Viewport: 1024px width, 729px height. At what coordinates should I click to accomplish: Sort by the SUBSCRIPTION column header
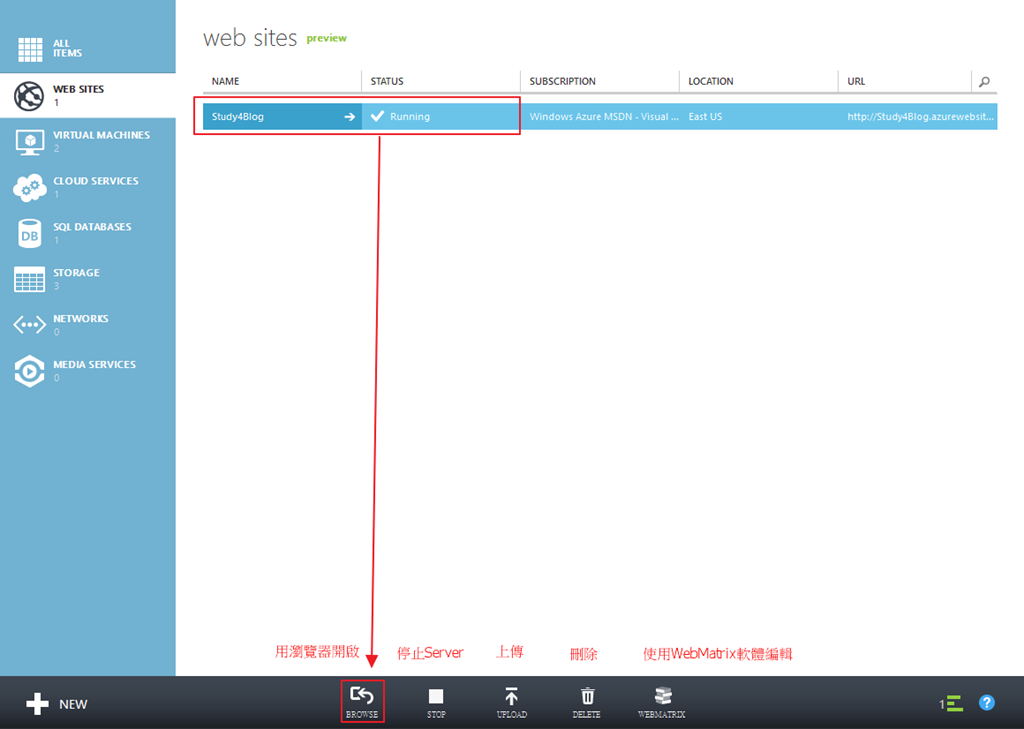tap(562, 82)
